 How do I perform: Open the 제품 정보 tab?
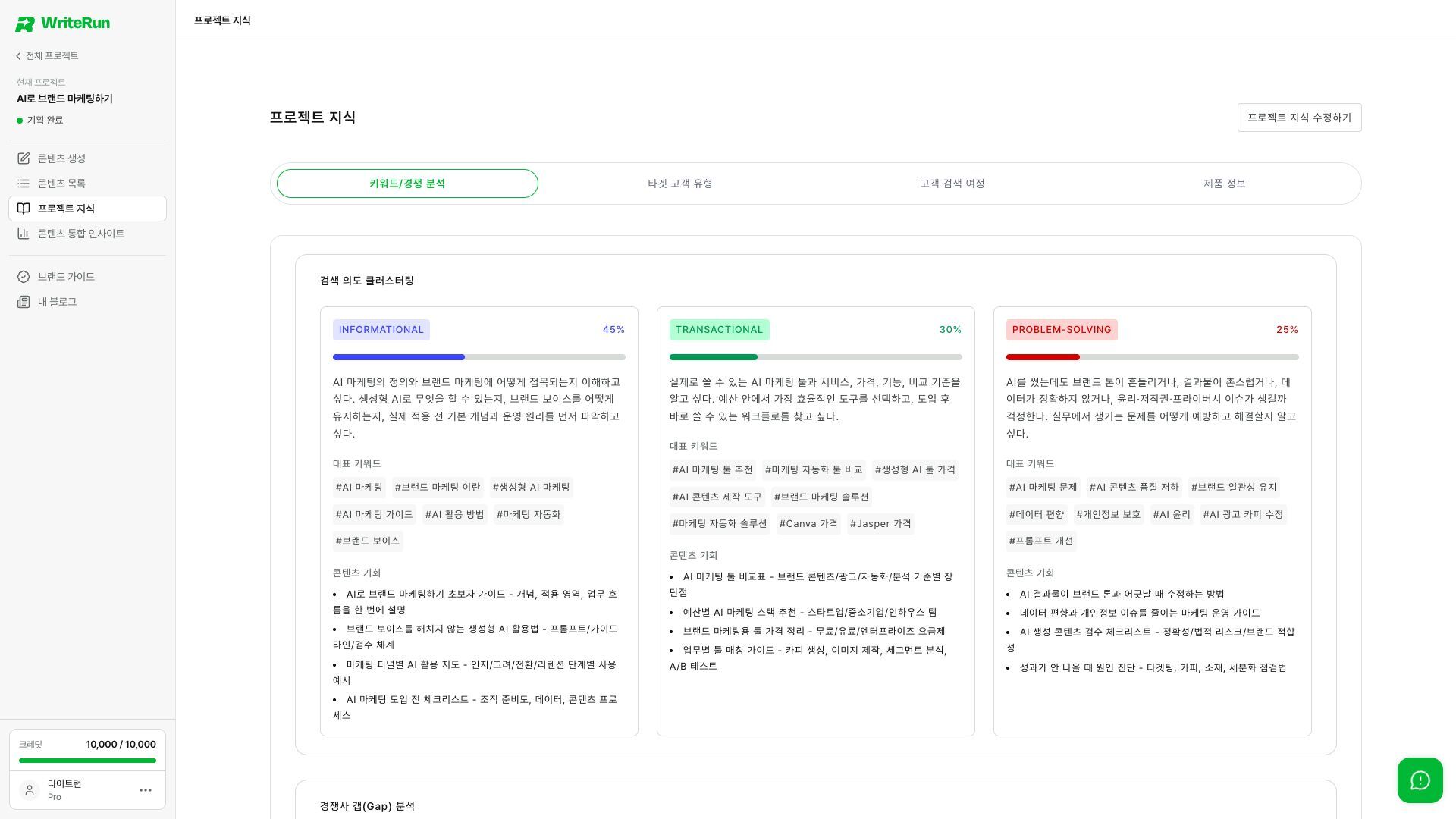coord(1225,184)
